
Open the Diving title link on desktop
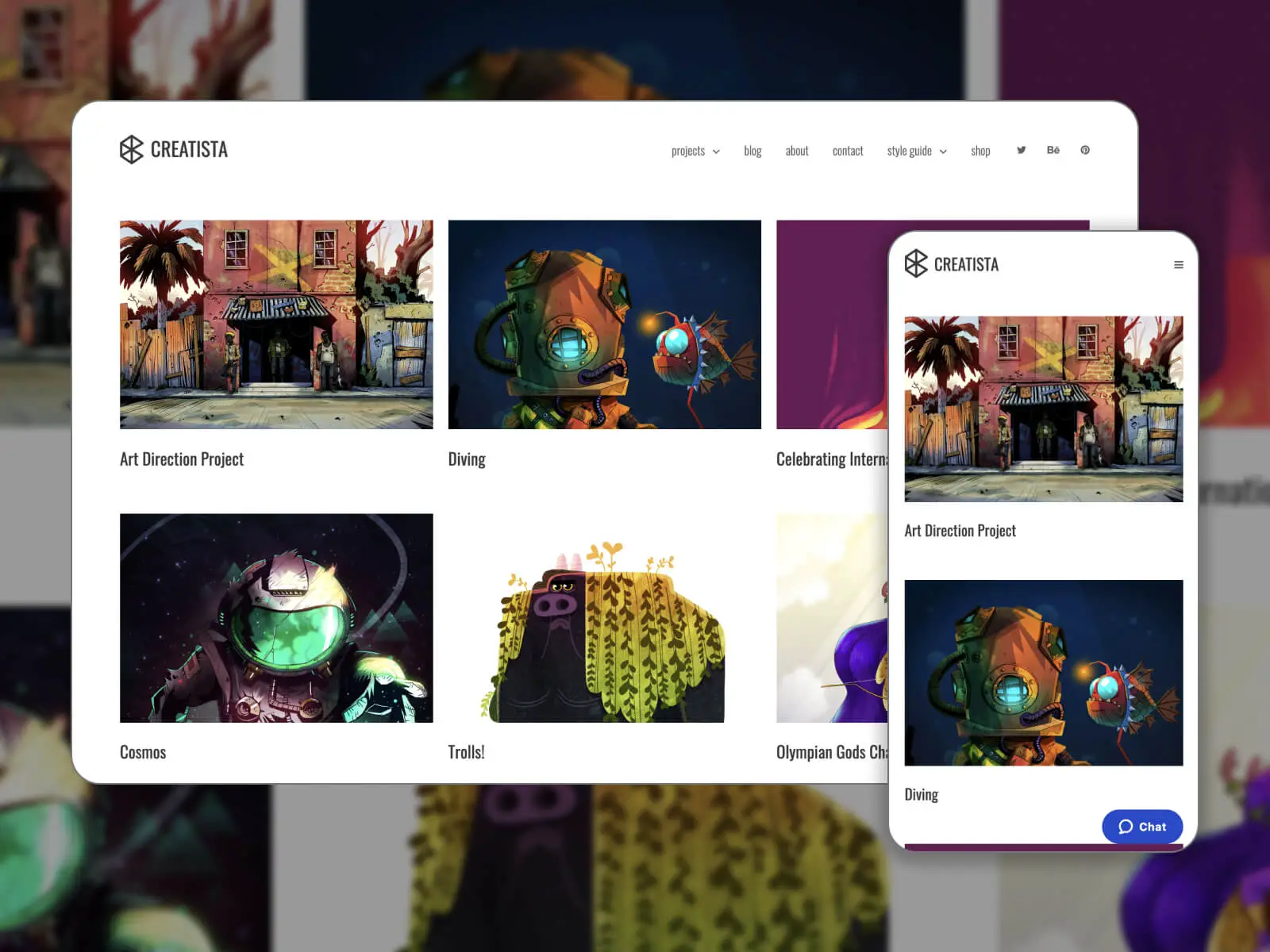(467, 459)
